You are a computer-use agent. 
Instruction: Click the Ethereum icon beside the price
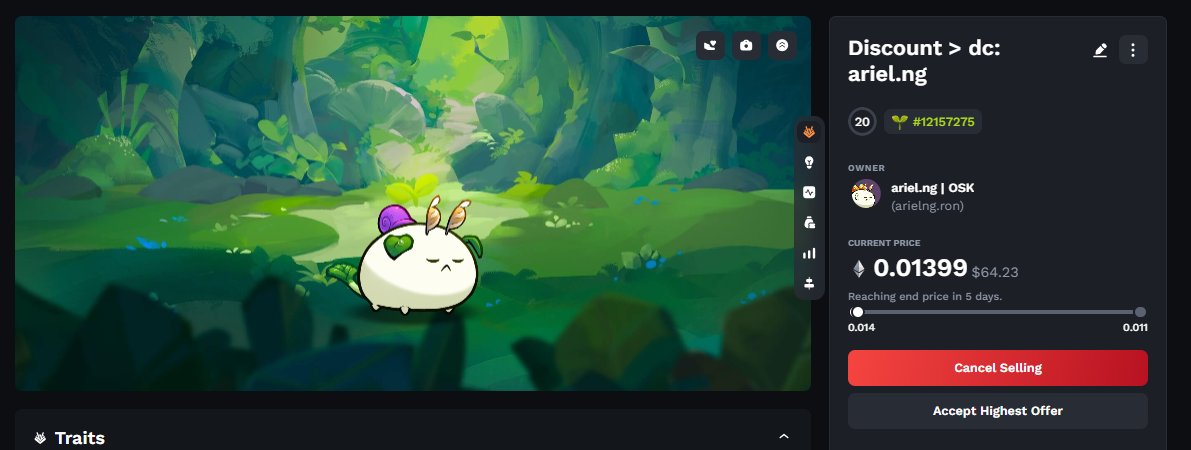pyautogui.click(x=858, y=268)
